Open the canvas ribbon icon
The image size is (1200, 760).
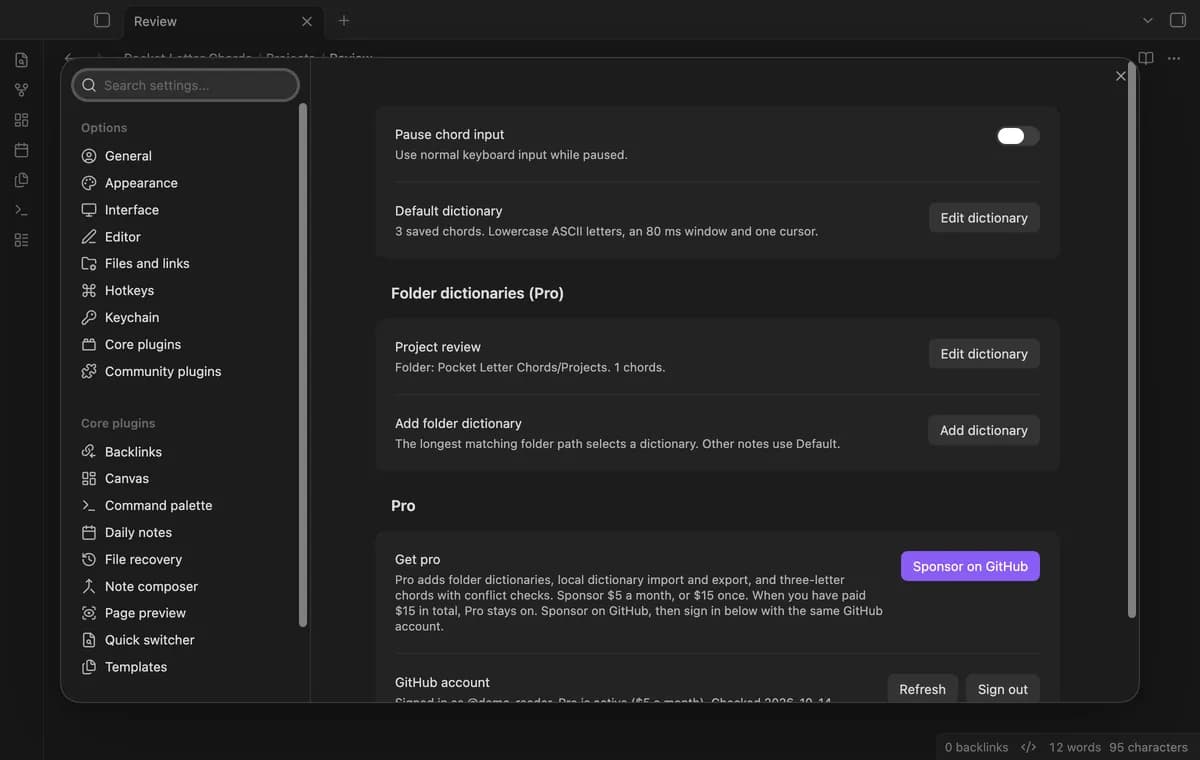pyautogui.click(x=21, y=120)
